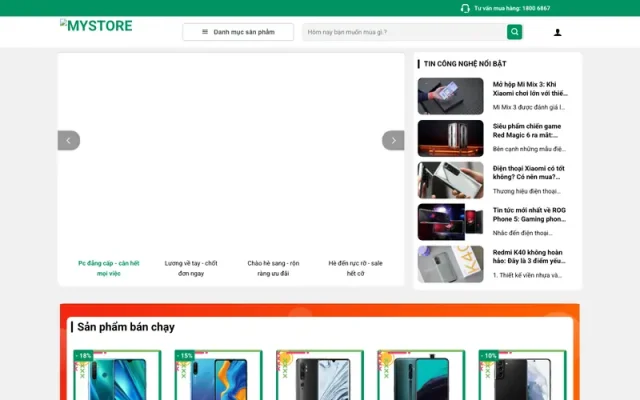Viewport: 640px width, 400px height.
Task: Click the headset support icon in the top bar
Action: pos(465,8)
